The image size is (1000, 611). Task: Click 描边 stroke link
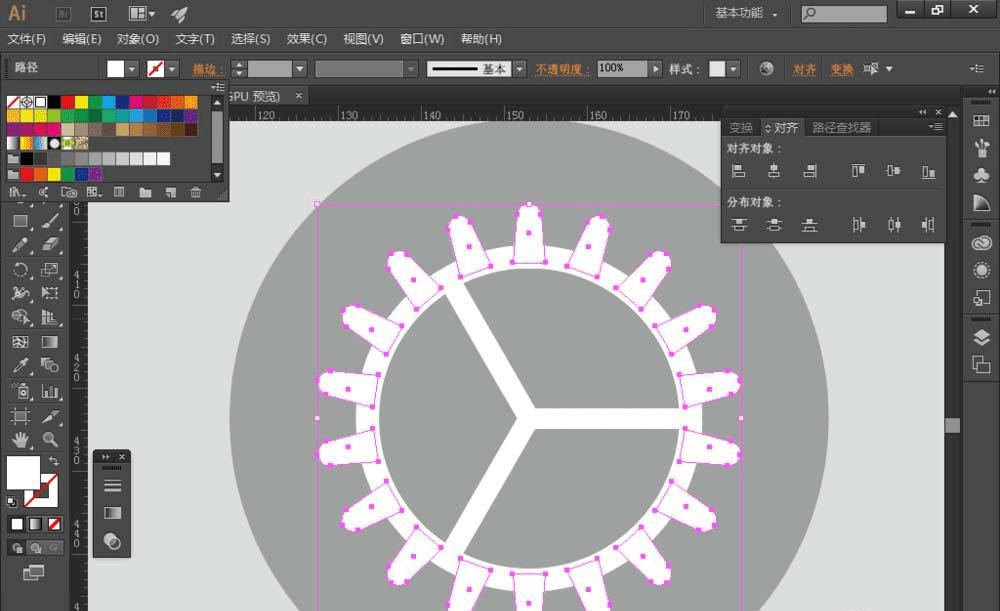pos(207,69)
